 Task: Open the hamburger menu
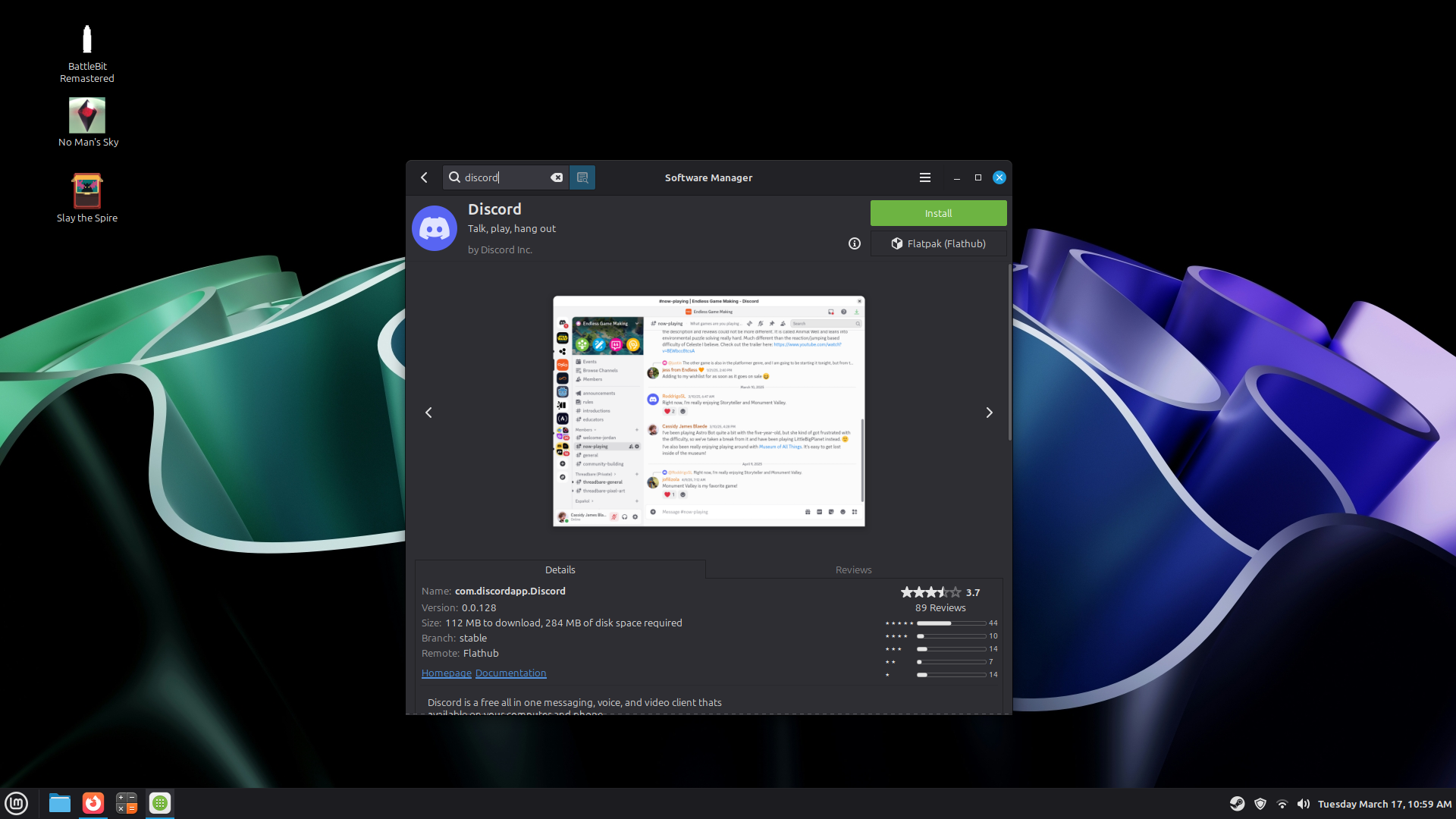pos(924,177)
